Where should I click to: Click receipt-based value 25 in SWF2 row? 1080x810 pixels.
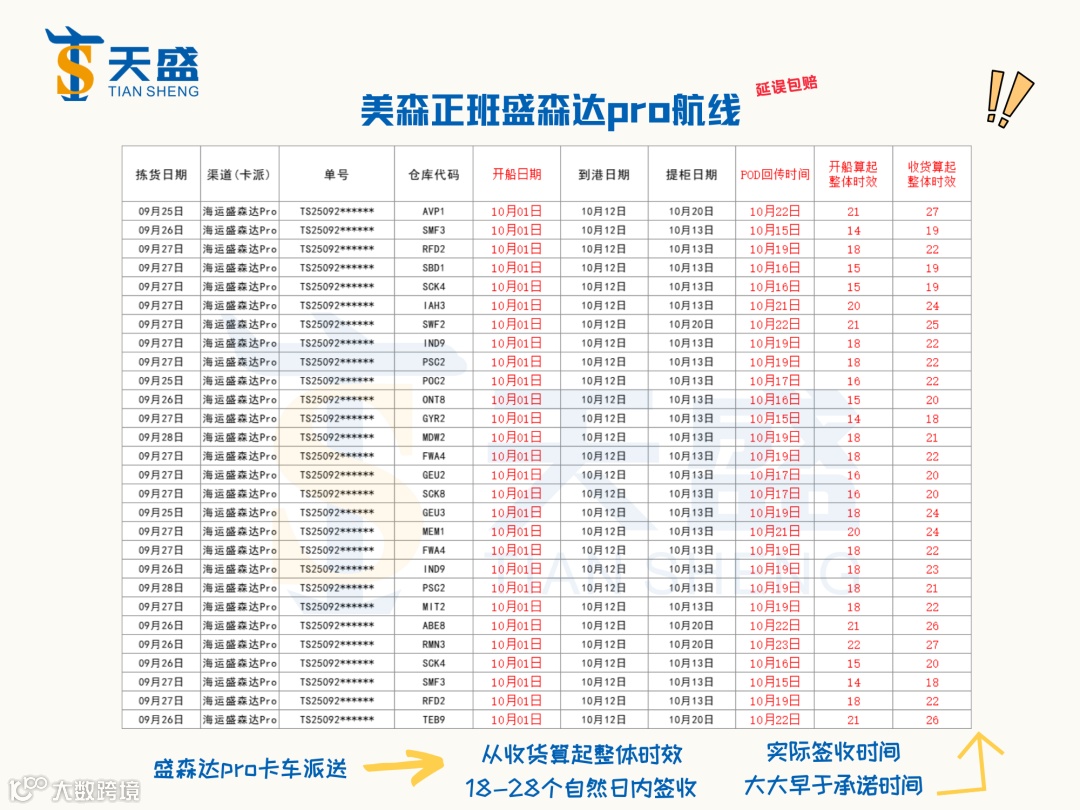coord(932,324)
